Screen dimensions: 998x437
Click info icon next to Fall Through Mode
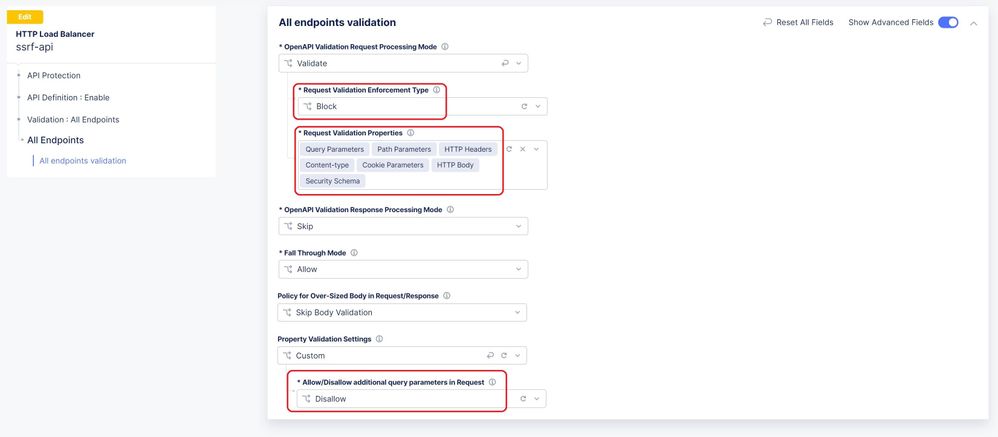click(354, 253)
